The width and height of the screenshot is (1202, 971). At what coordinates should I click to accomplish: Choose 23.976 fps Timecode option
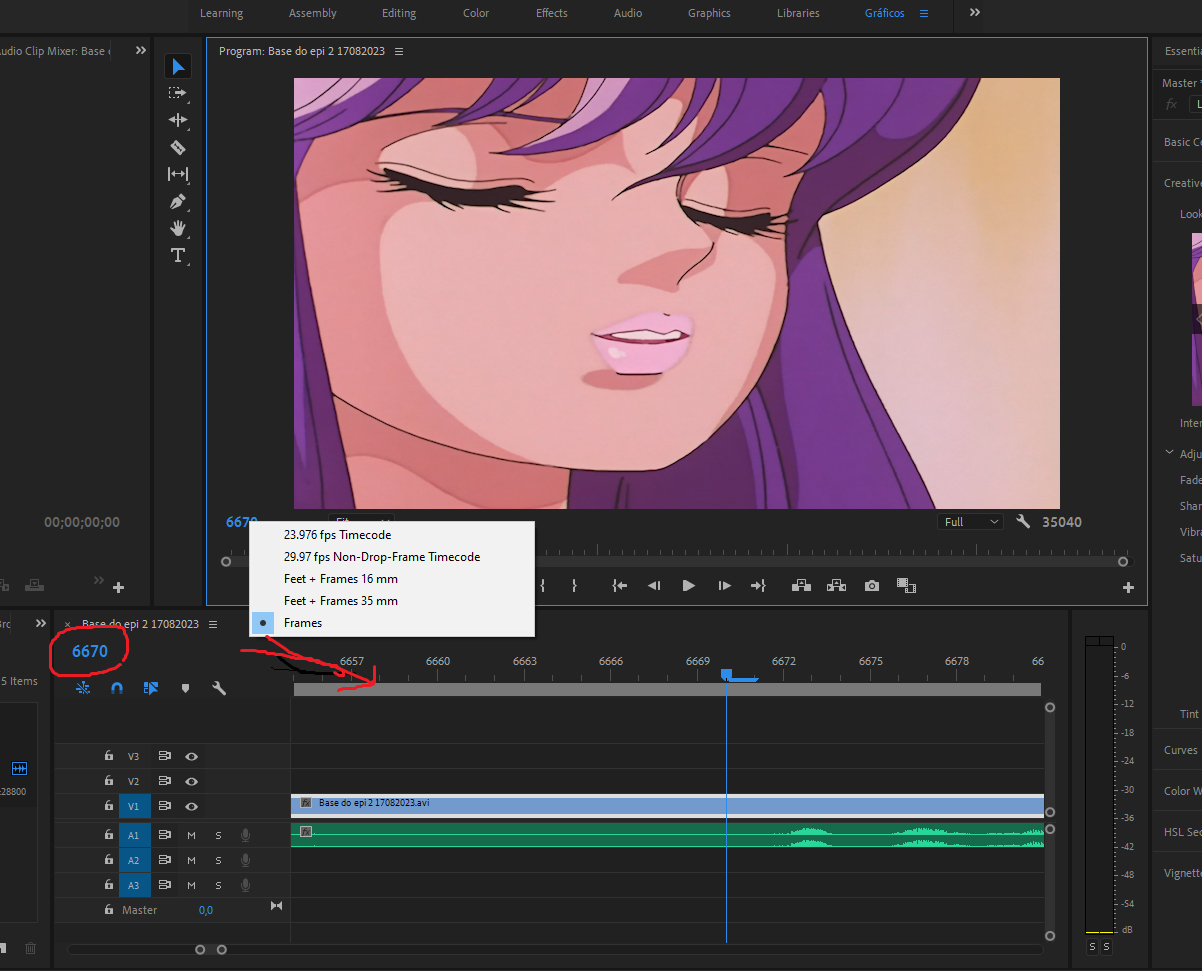coord(337,535)
